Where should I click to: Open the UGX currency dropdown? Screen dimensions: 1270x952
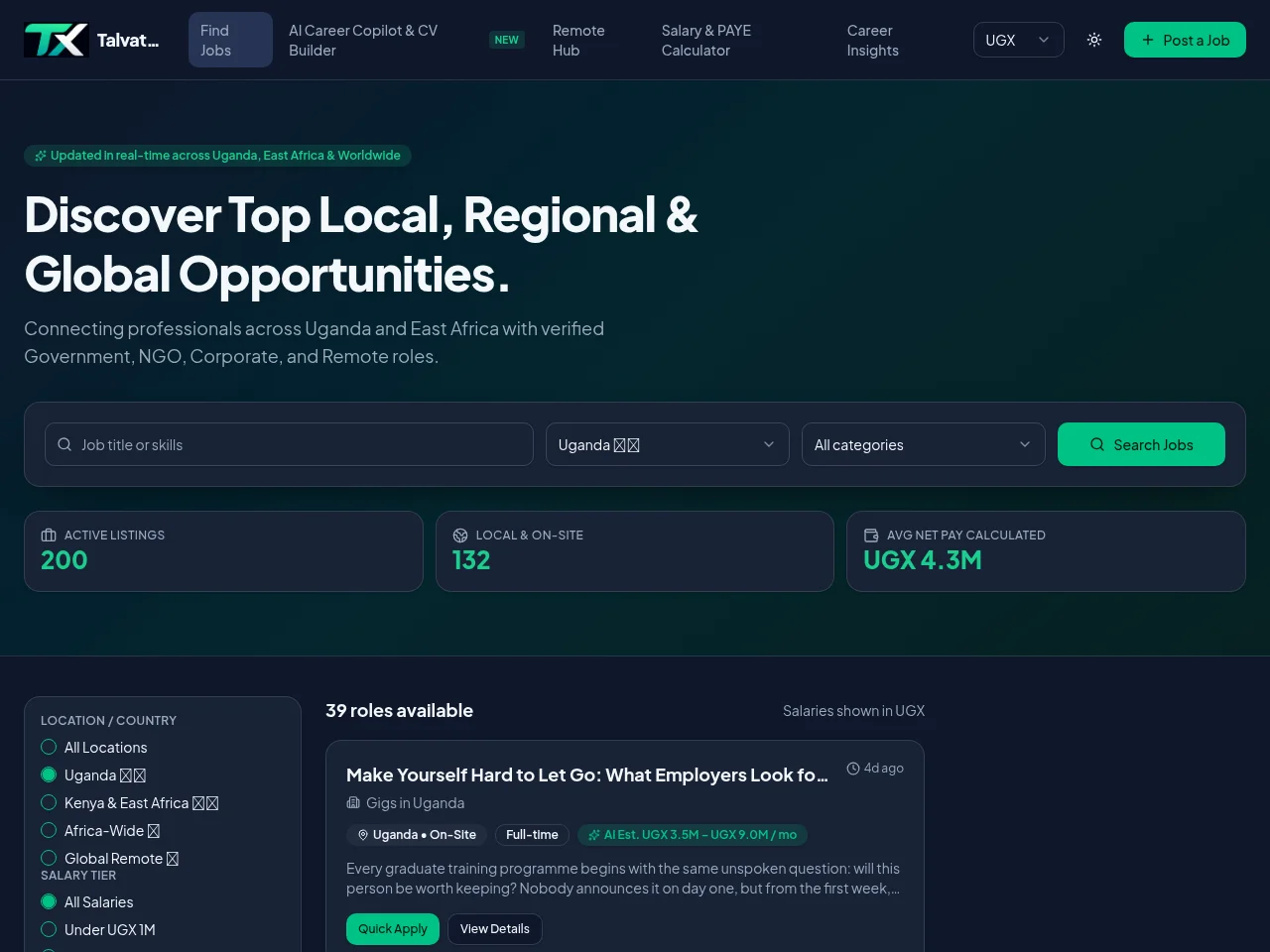tap(1019, 40)
